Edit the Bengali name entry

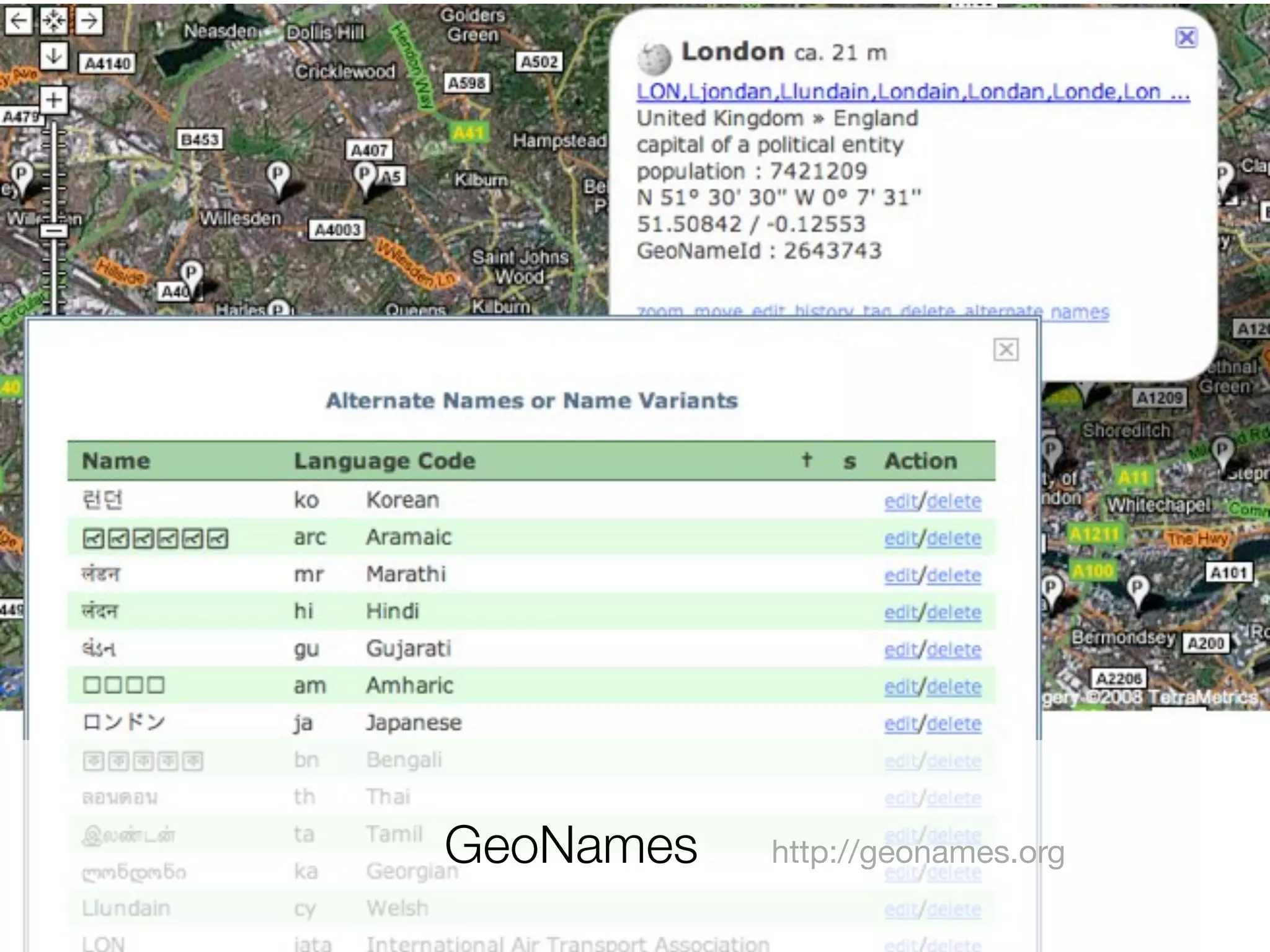point(900,761)
